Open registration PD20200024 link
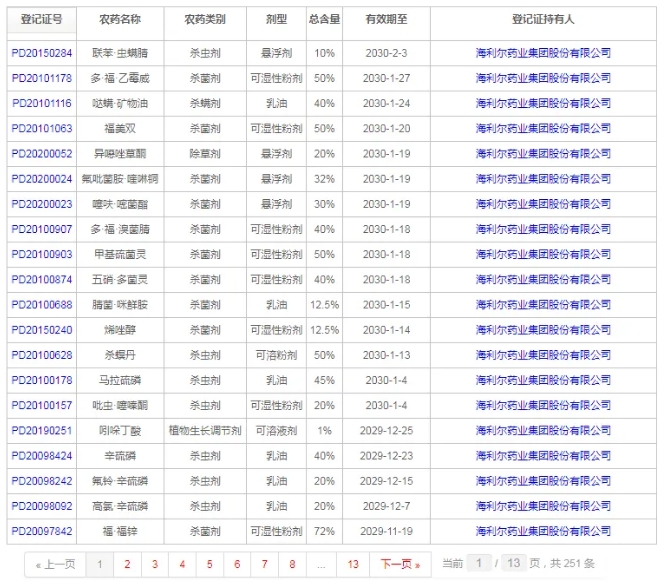The height and width of the screenshot is (586, 670). point(42,179)
